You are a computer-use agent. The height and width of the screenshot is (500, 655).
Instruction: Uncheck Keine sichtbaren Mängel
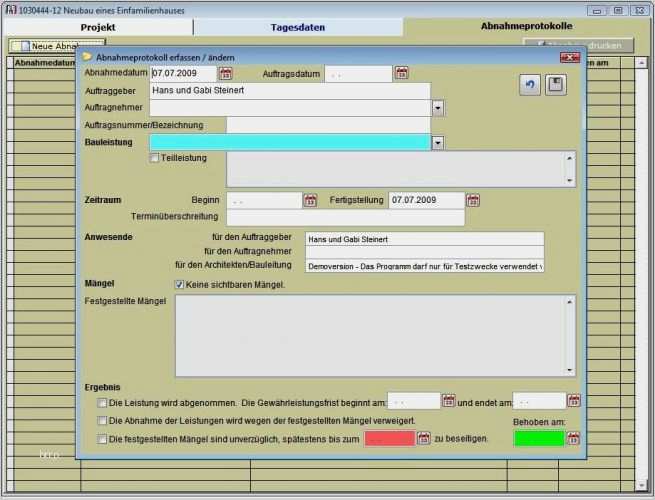[179, 284]
